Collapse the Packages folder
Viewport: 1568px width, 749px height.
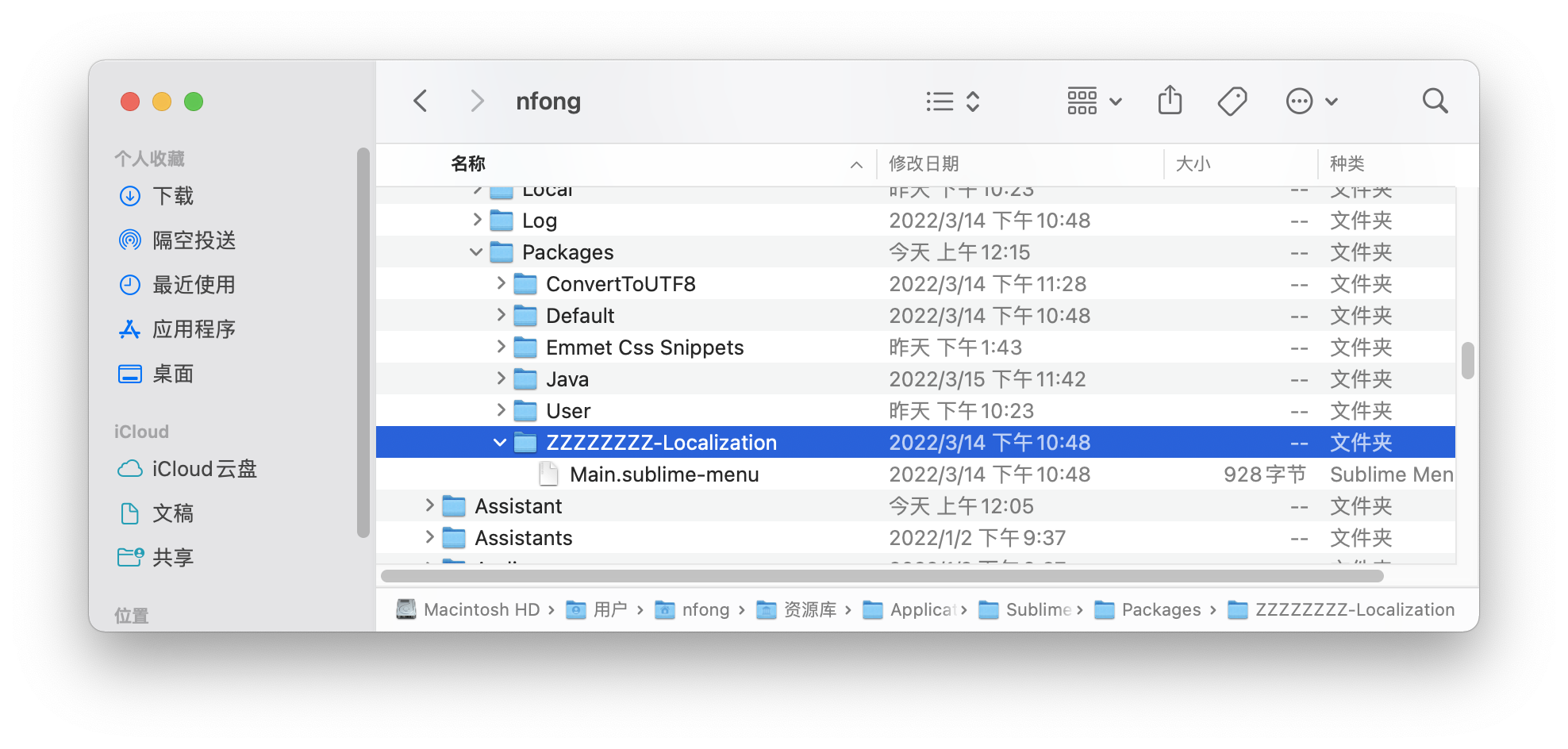pyautogui.click(x=476, y=252)
